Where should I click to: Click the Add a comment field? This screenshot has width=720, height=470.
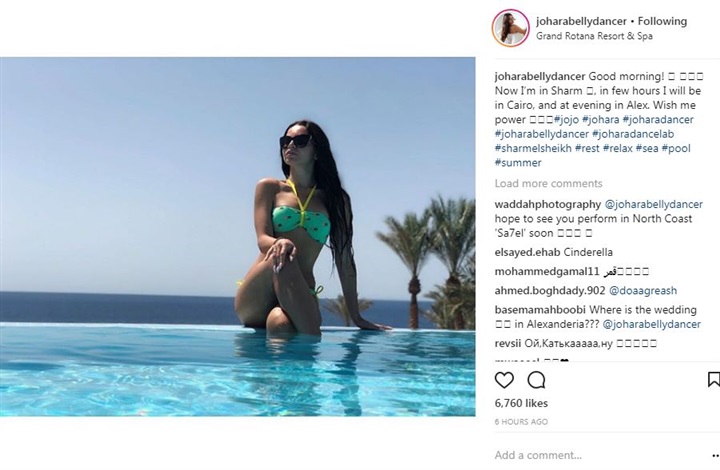597,455
